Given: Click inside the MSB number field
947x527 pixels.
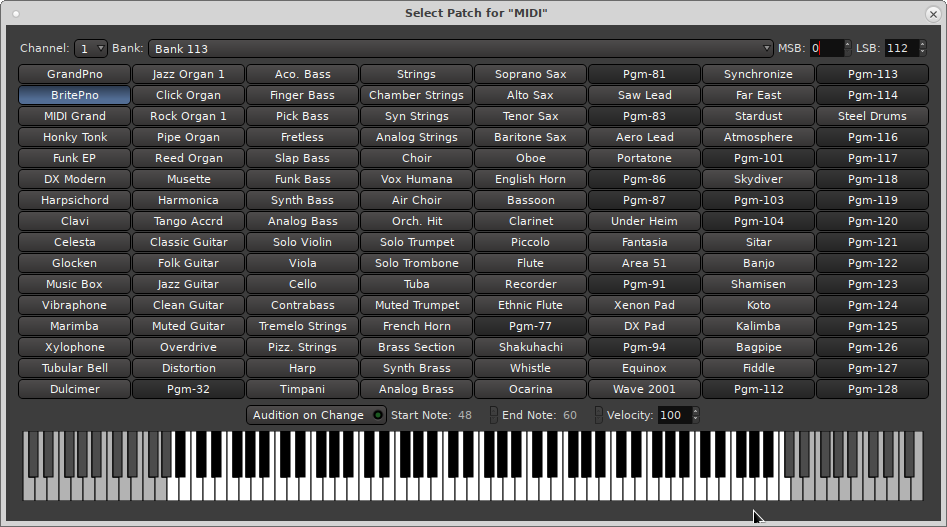Looking at the screenshot, I should [826, 48].
